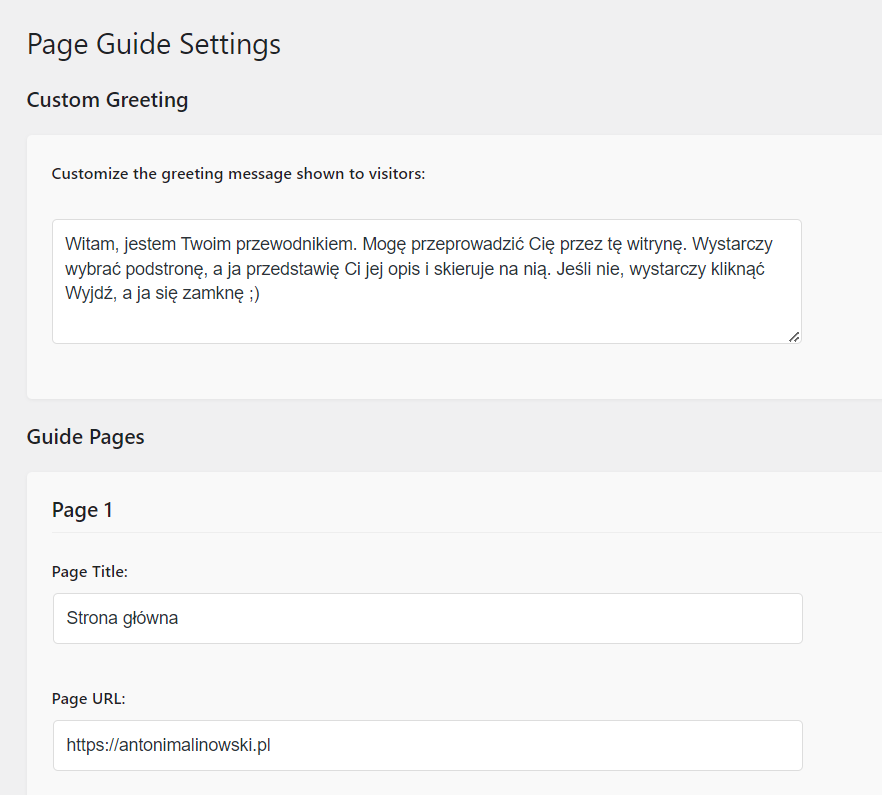Viewport: 882px width, 795px height.
Task: Click the custom greeting message textarea
Action: (427, 281)
